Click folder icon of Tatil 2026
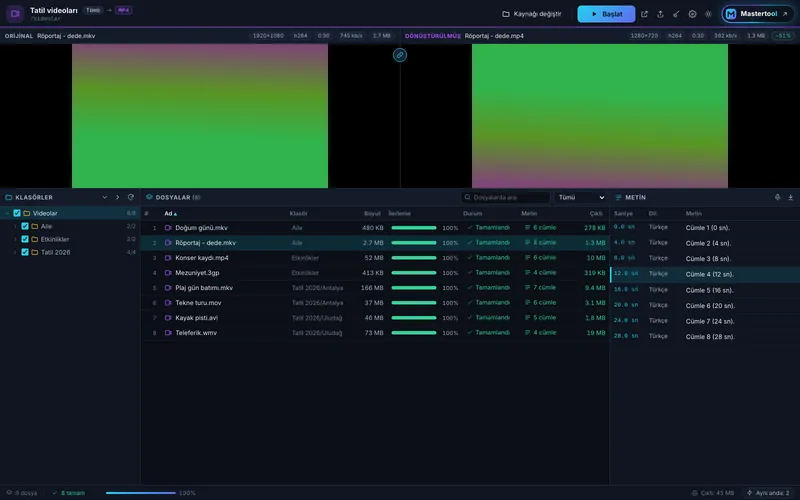The height and width of the screenshot is (500, 800). [x=35, y=252]
